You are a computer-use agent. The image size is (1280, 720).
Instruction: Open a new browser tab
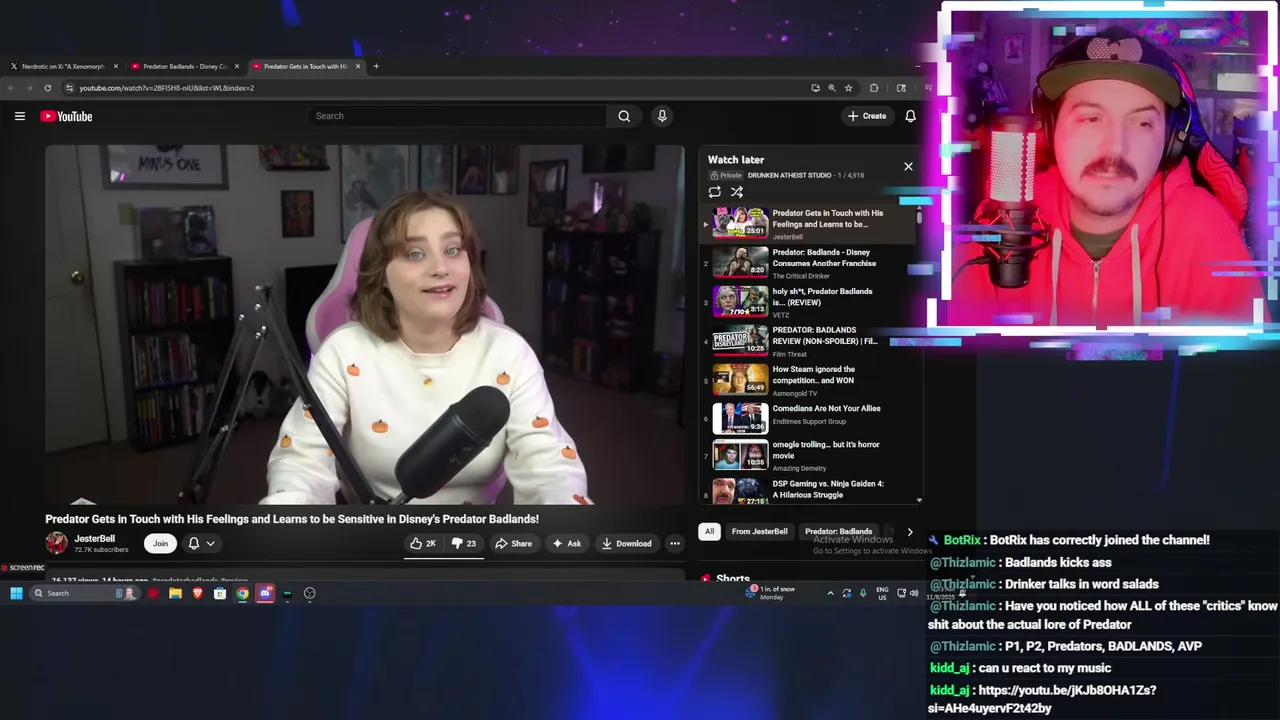click(x=376, y=66)
